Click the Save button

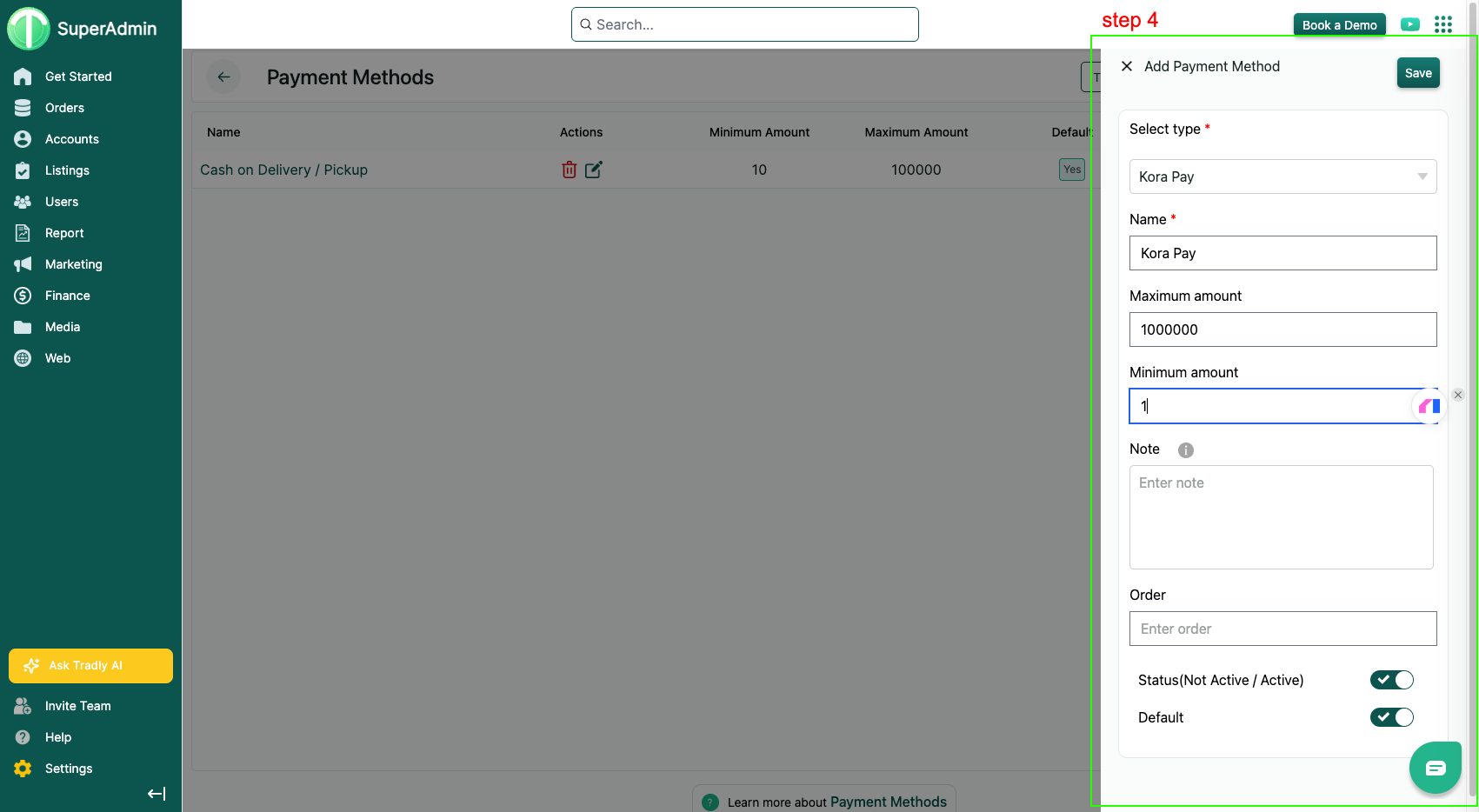tap(1417, 73)
